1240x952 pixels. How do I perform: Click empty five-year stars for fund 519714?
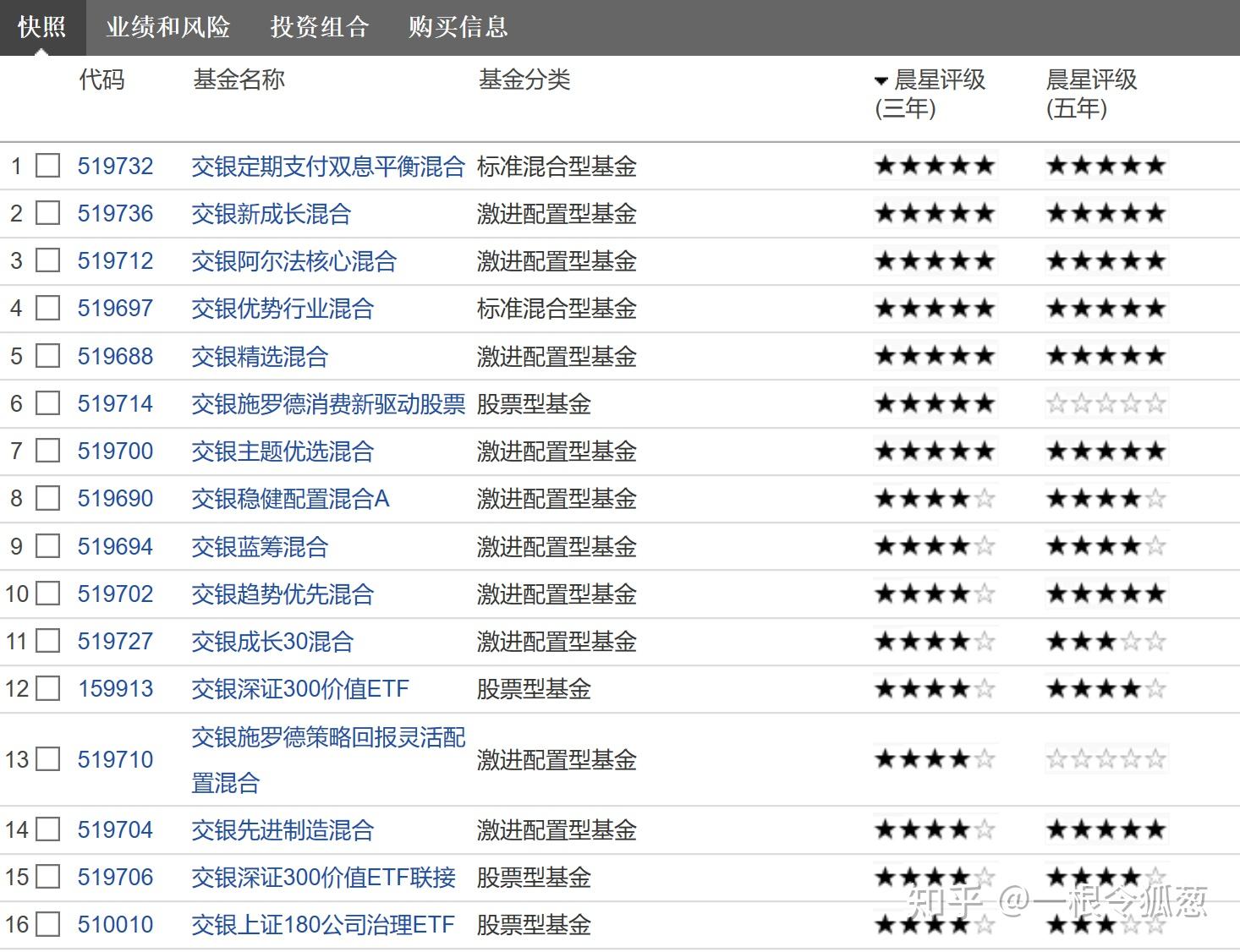(1106, 402)
